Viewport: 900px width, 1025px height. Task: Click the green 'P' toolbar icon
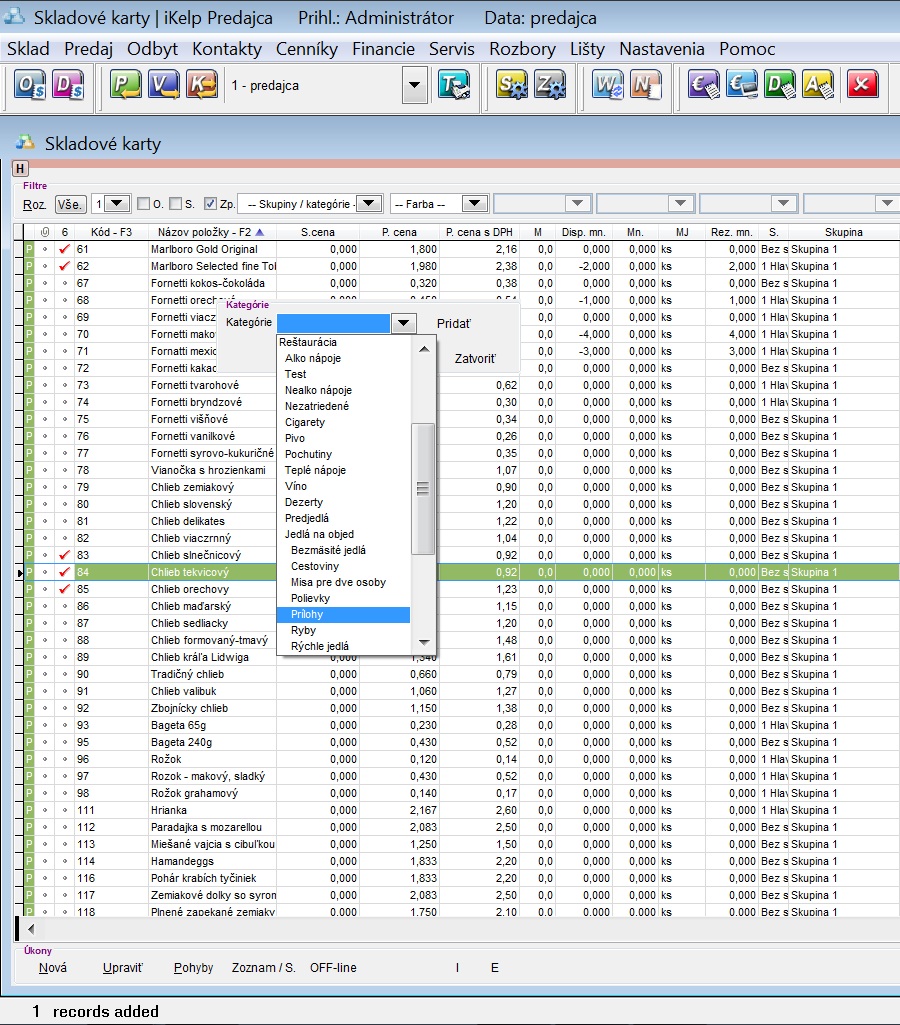pyautogui.click(x=125, y=86)
